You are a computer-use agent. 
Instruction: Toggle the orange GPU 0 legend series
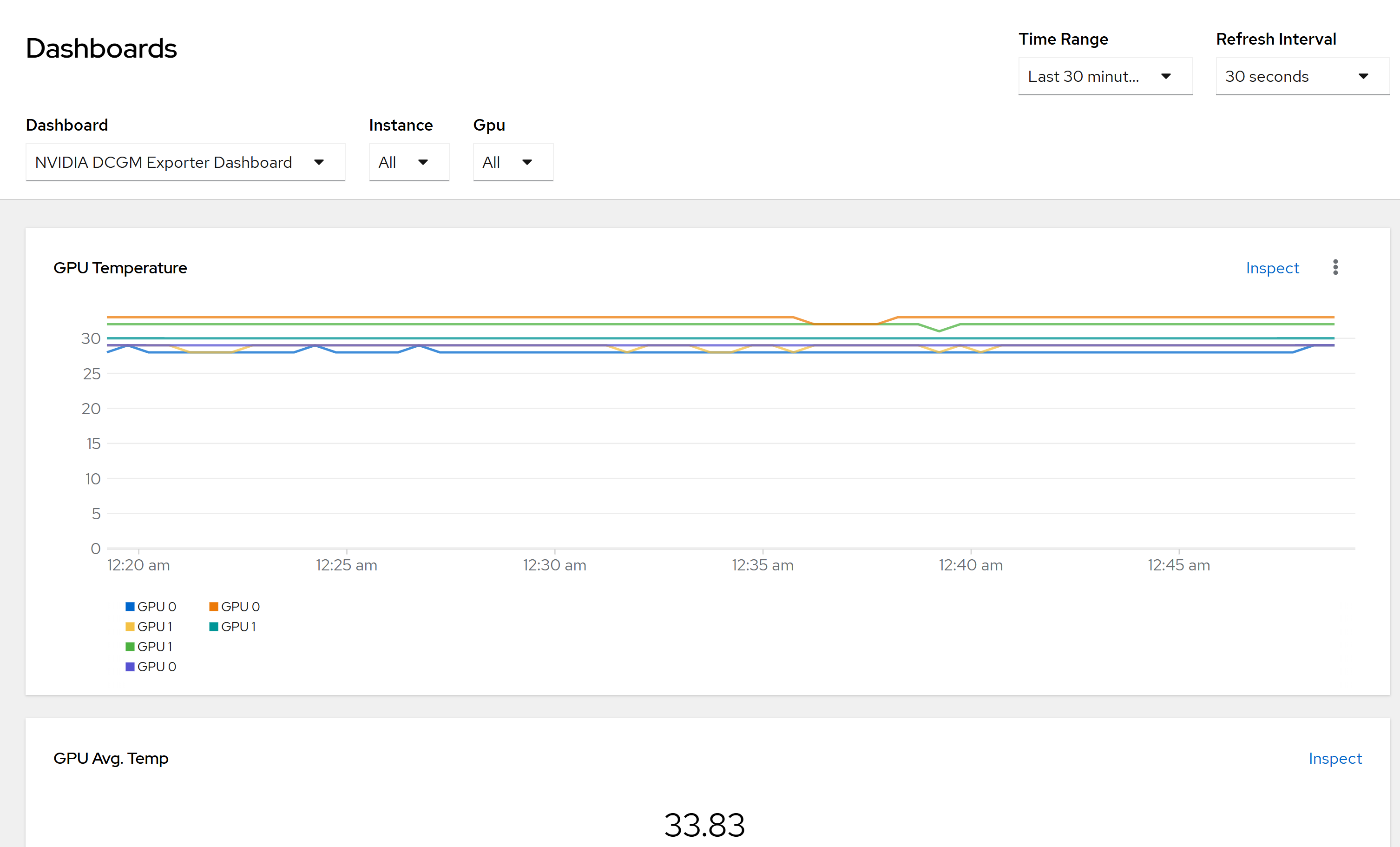(x=234, y=607)
